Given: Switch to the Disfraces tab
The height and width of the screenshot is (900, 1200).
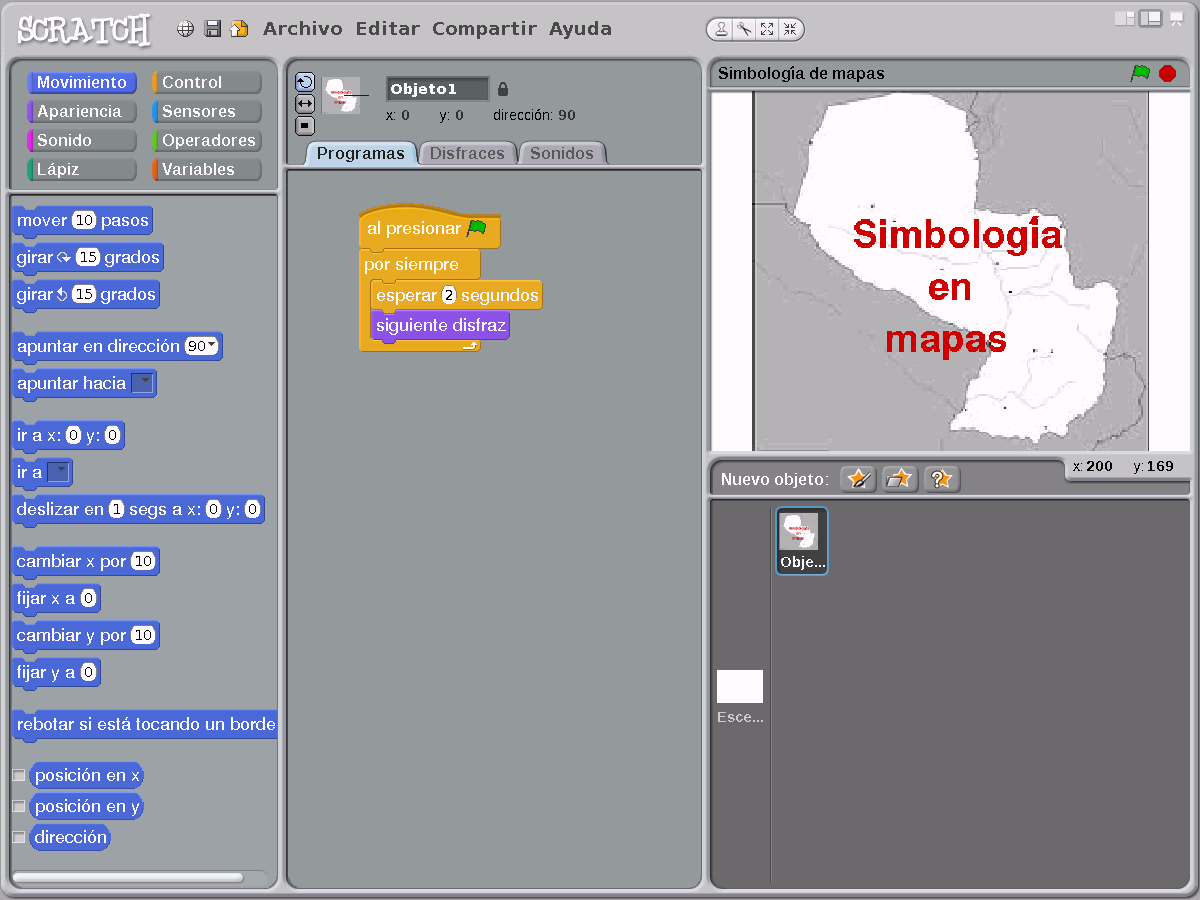Looking at the screenshot, I should coord(467,153).
